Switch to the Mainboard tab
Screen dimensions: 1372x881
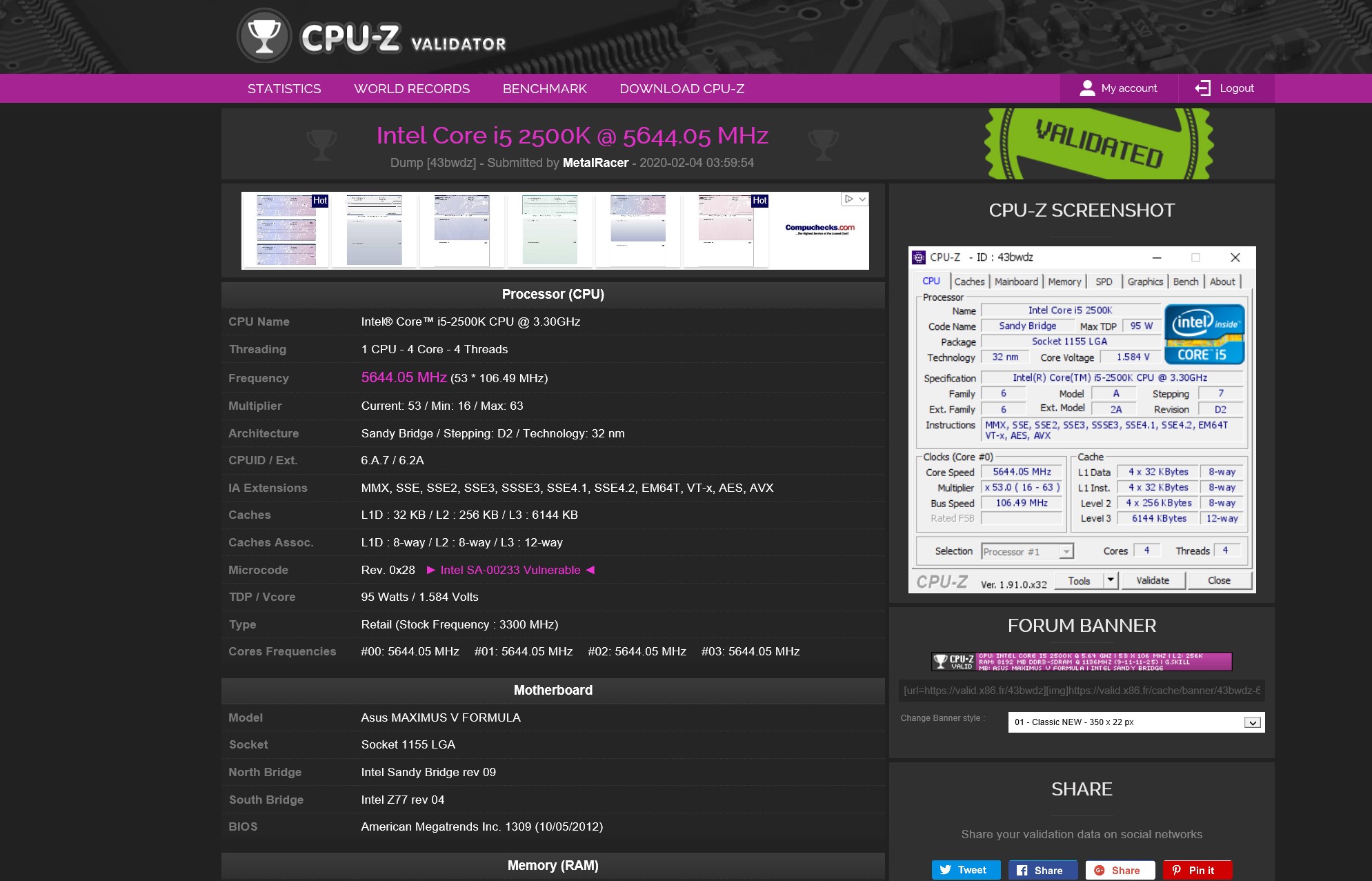tap(1016, 281)
